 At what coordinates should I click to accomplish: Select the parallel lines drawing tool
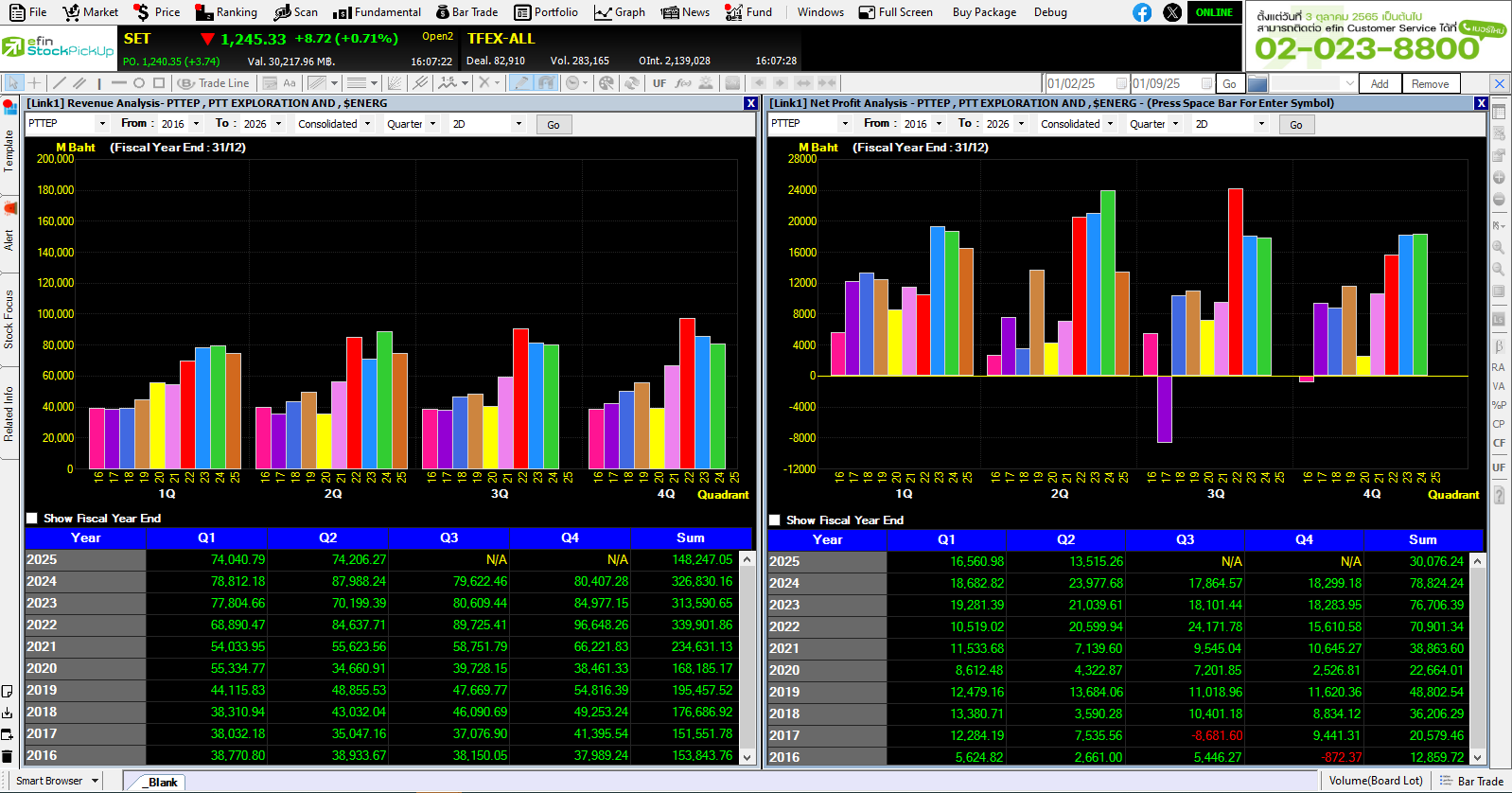pos(79,83)
